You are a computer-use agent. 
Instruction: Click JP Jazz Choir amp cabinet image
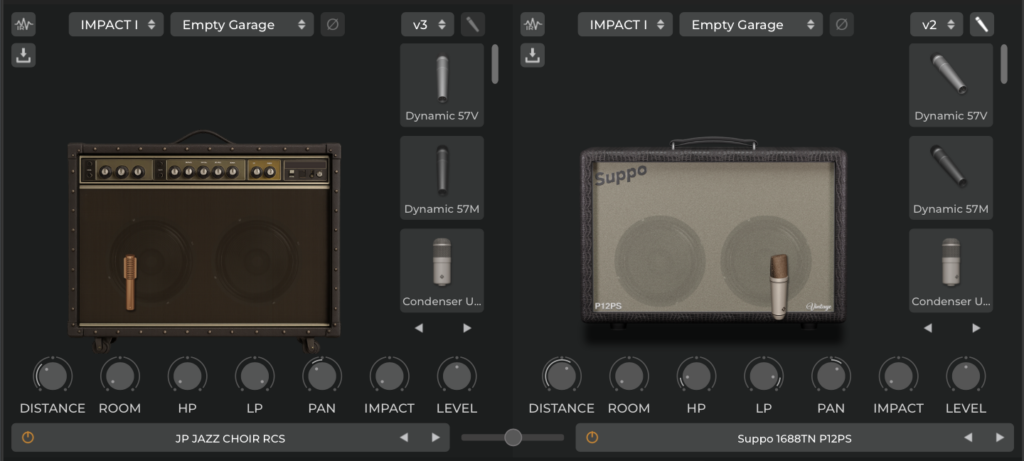204,242
